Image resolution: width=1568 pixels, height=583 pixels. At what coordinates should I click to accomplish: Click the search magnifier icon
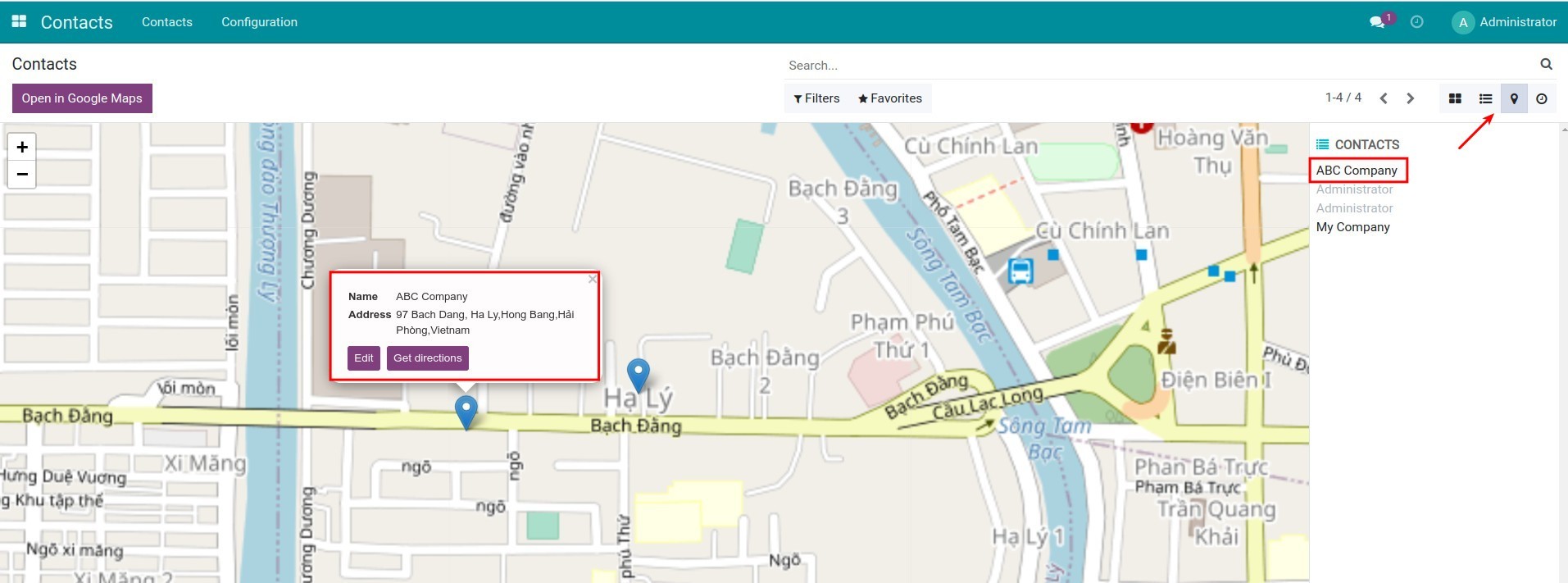click(x=1546, y=64)
